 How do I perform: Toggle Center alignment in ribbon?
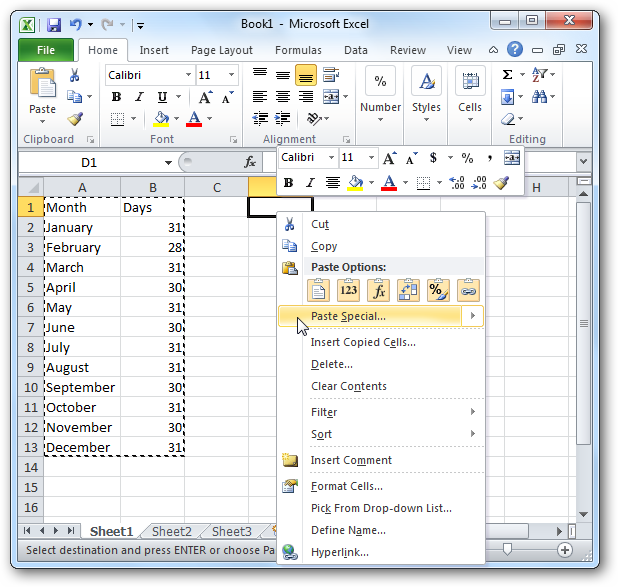(x=283, y=97)
